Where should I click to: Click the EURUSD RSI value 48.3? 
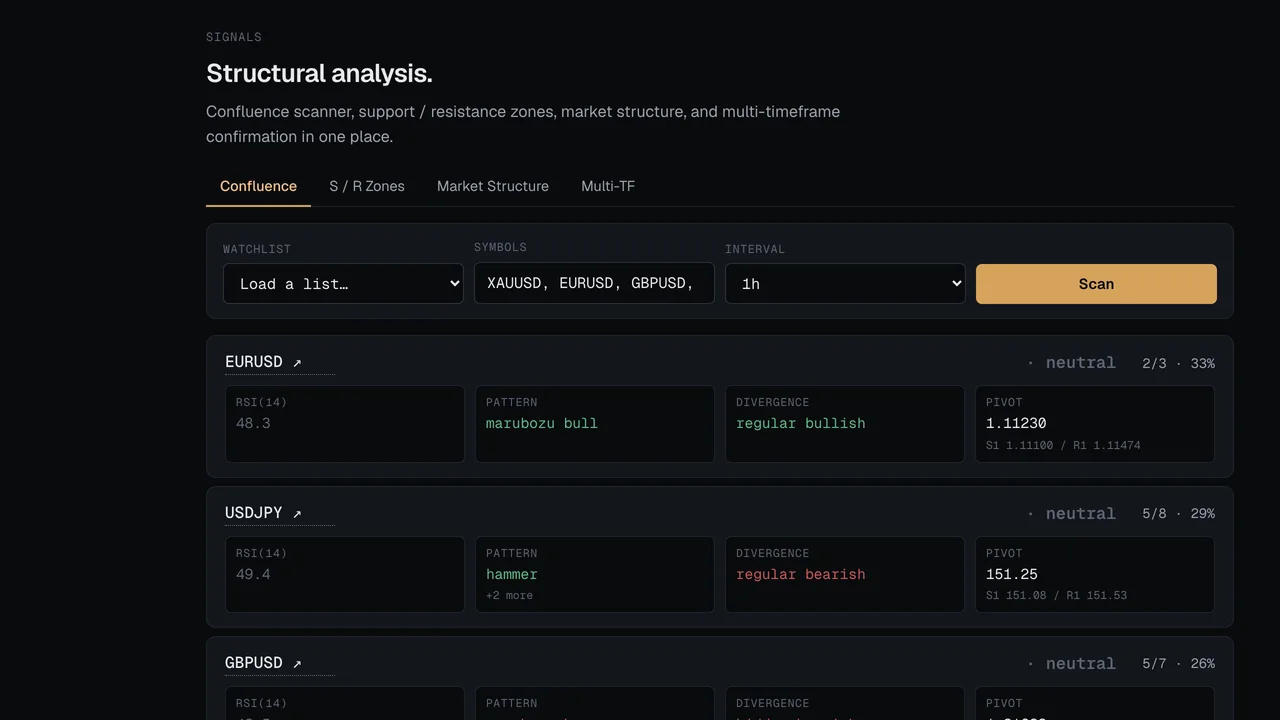coord(253,424)
